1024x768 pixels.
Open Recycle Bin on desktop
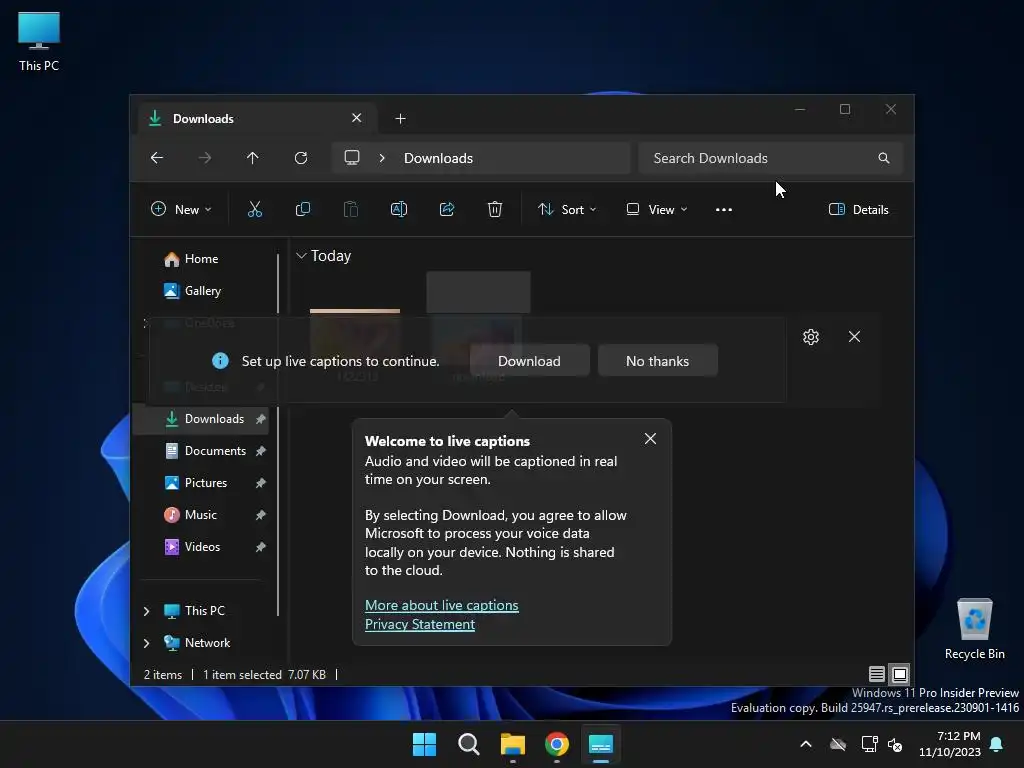[974, 629]
